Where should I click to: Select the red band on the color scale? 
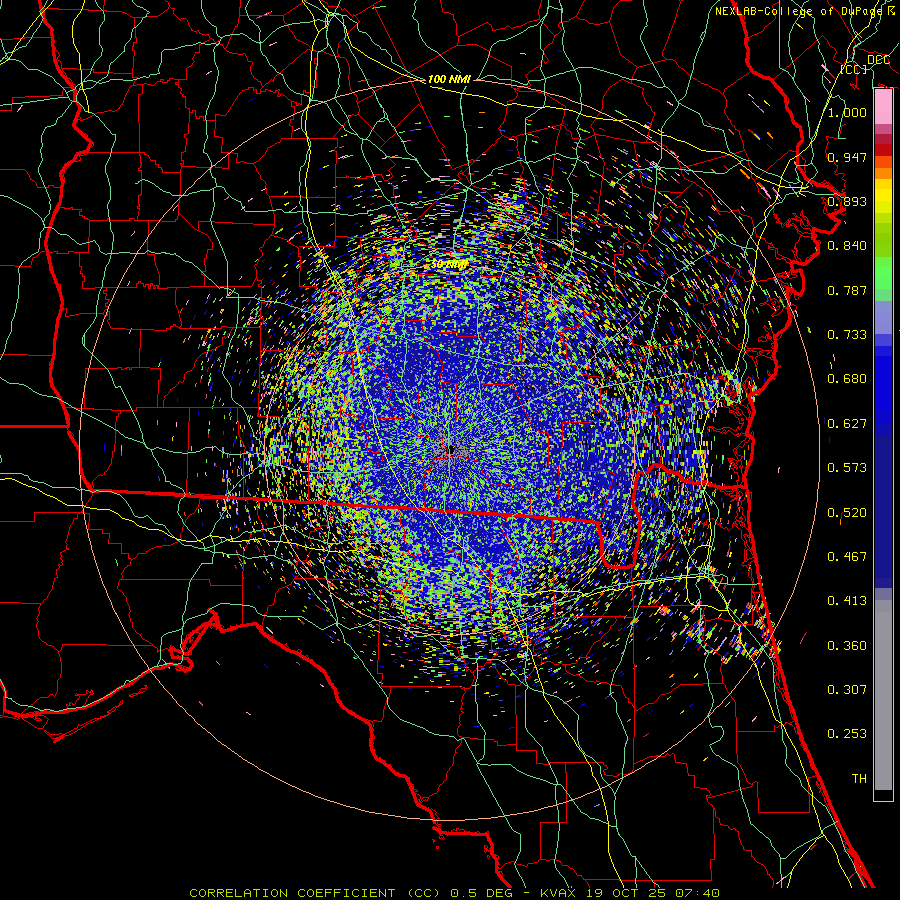pos(883,150)
